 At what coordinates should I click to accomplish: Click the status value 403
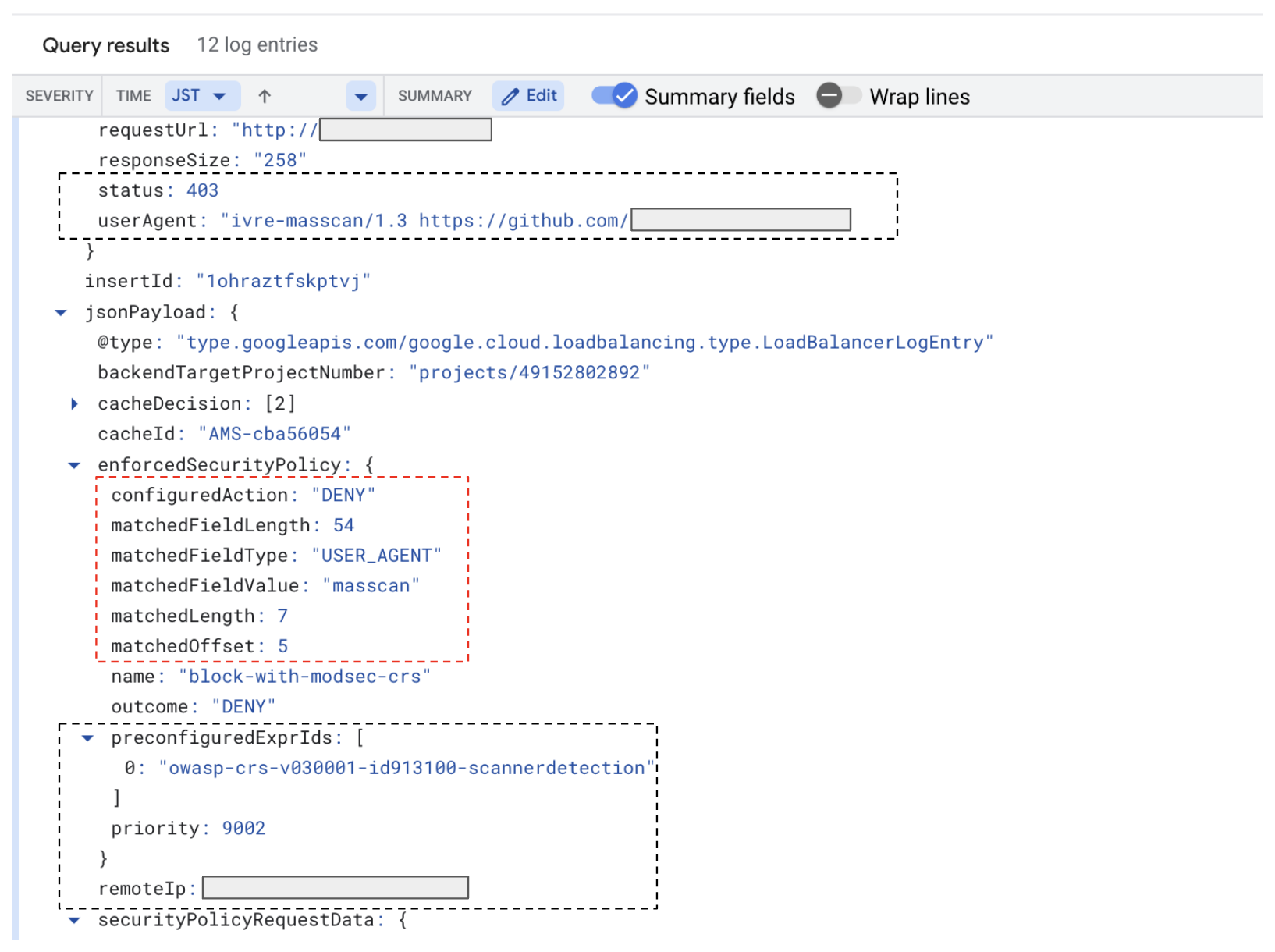click(x=202, y=190)
